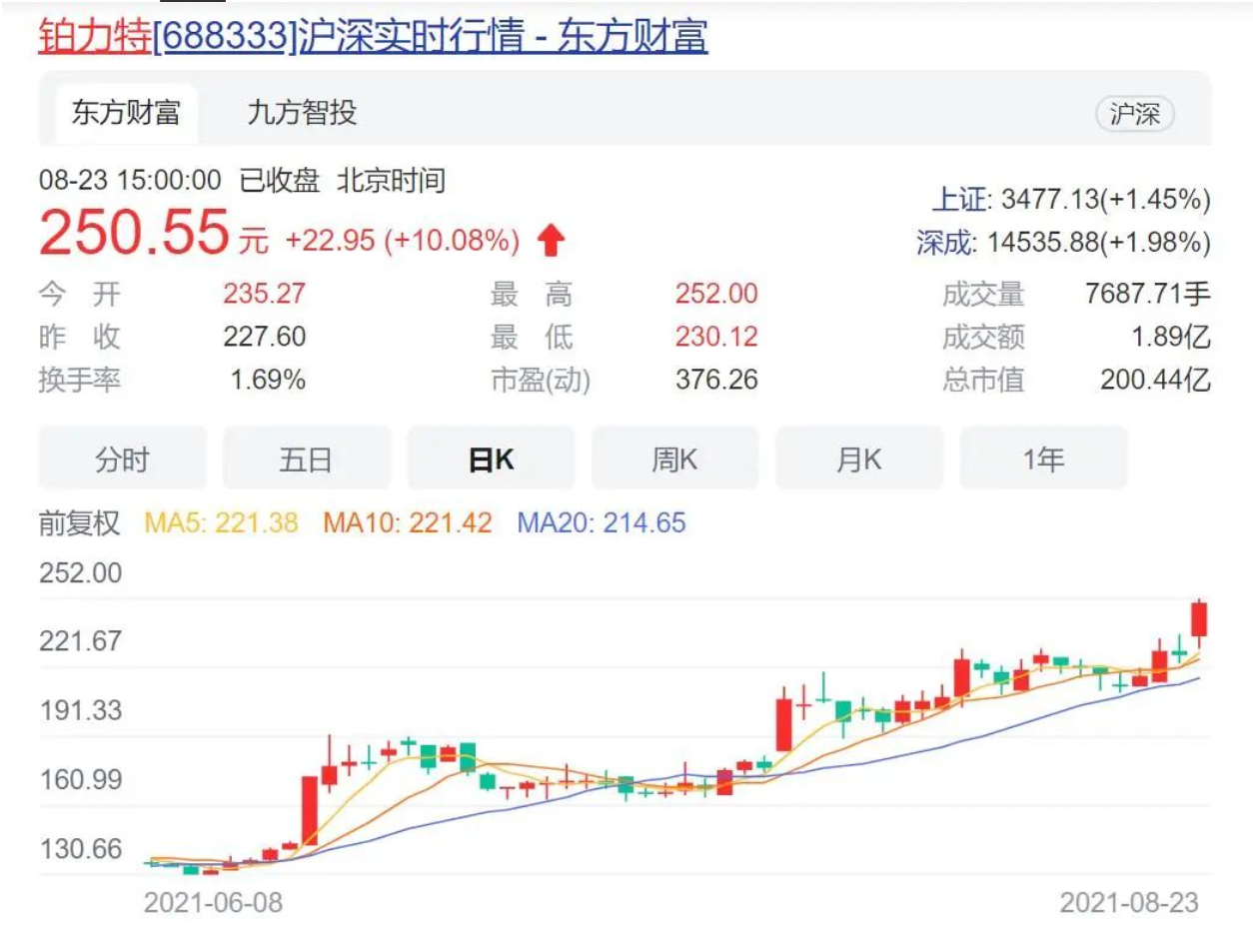Click the 深成 index label
The width and height of the screenshot is (1253, 952).
944,242
